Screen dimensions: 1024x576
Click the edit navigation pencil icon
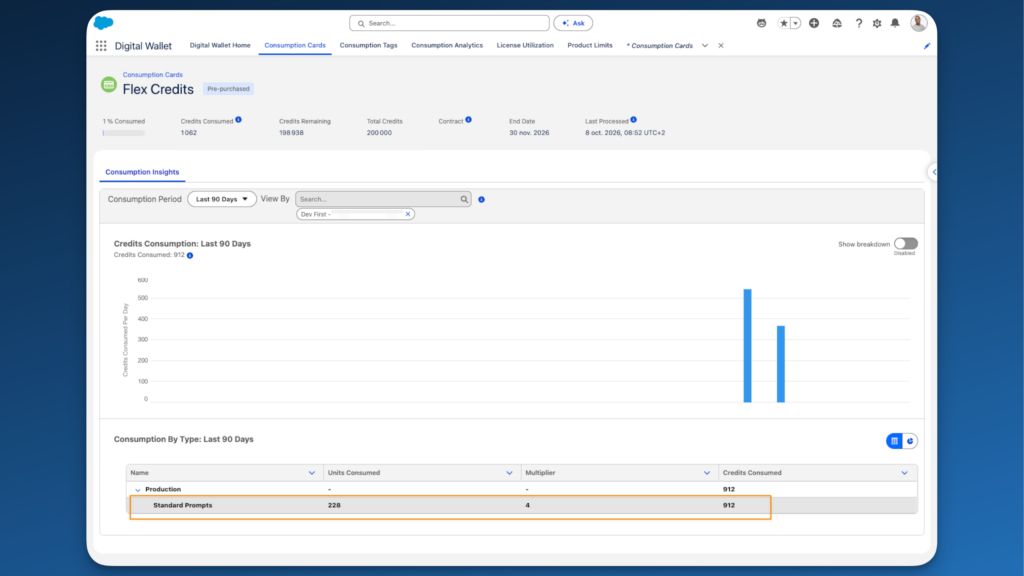pyautogui.click(x=927, y=46)
